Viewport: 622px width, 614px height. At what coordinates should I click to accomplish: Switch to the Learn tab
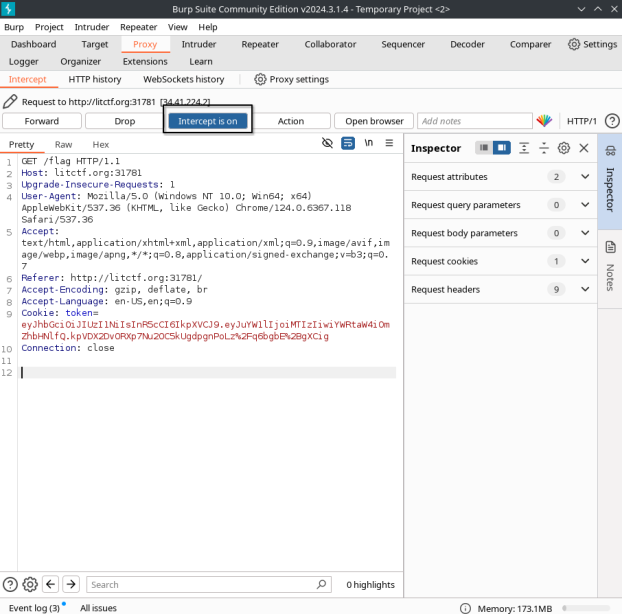(201, 61)
